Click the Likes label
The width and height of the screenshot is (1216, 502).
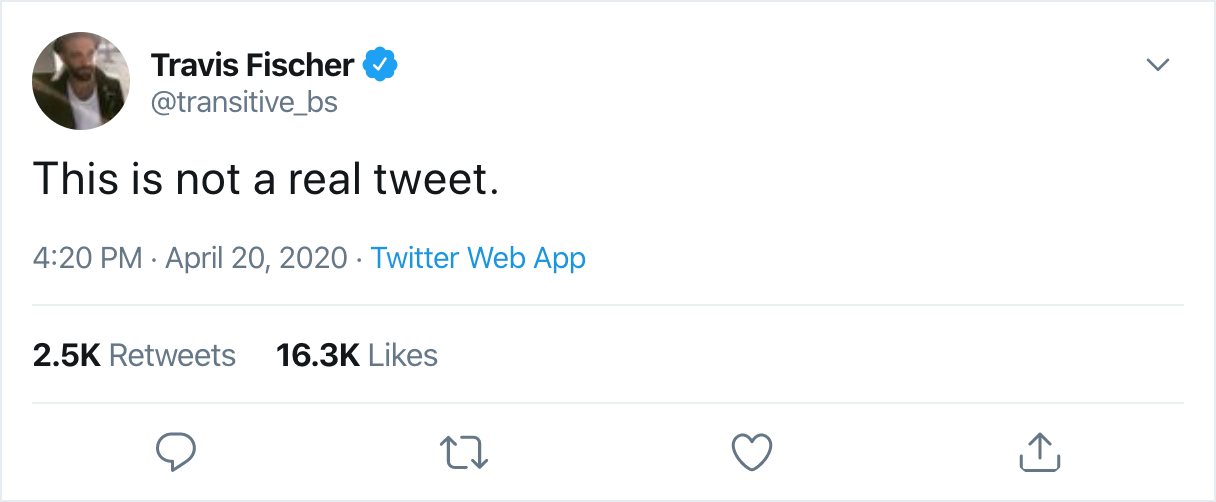click(x=403, y=355)
